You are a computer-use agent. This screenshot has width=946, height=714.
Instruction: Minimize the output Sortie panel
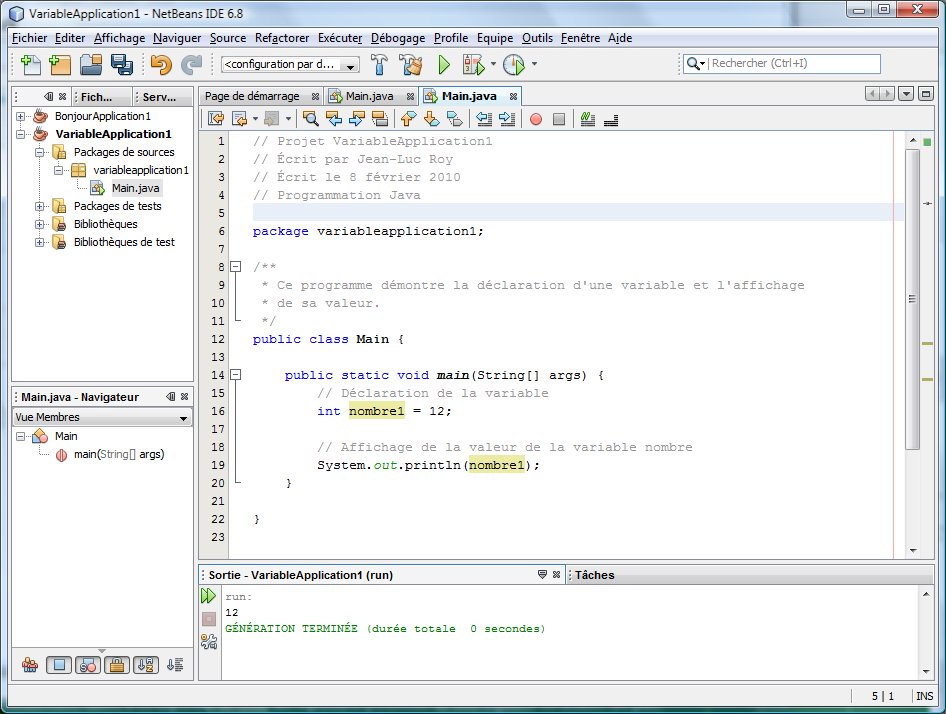click(x=542, y=575)
